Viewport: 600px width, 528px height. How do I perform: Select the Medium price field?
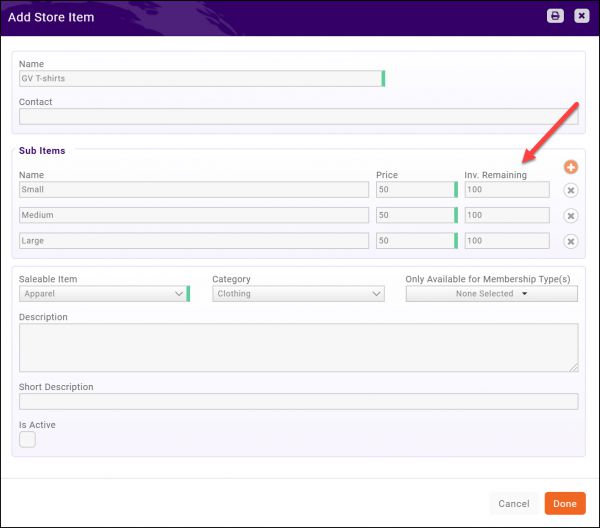[x=414, y=215]
